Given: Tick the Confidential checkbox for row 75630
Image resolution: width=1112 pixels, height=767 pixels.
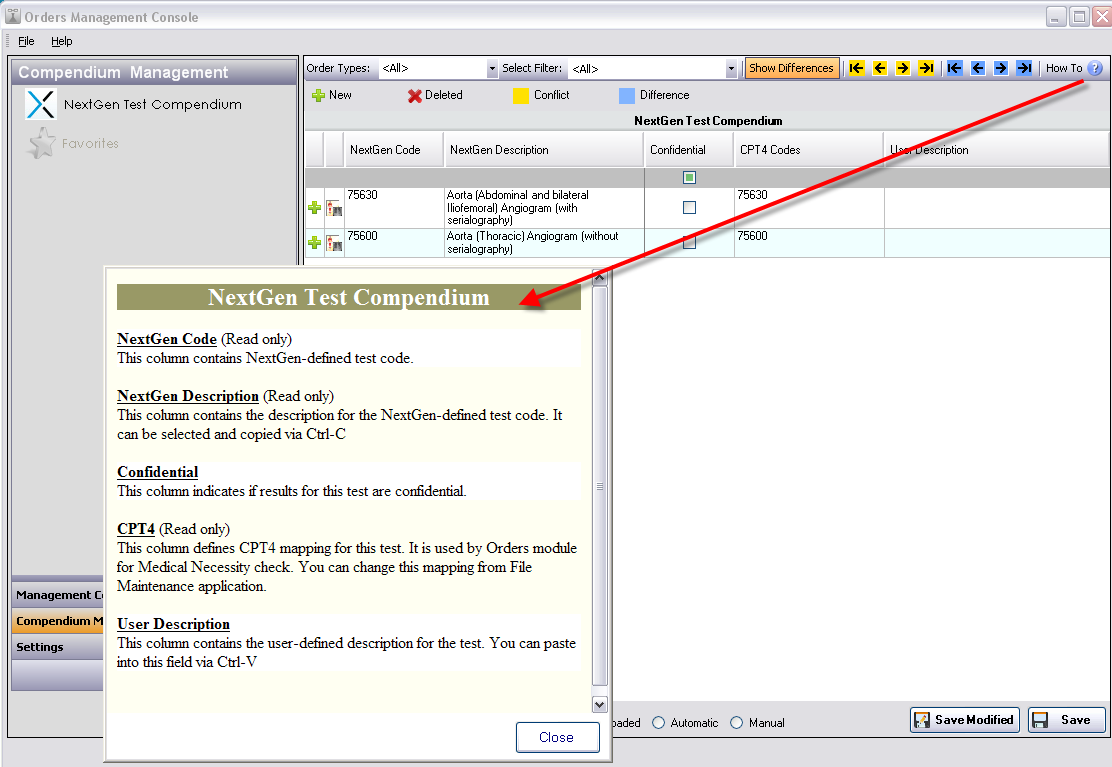Looking at the screenshot, I should pos(689,208).
